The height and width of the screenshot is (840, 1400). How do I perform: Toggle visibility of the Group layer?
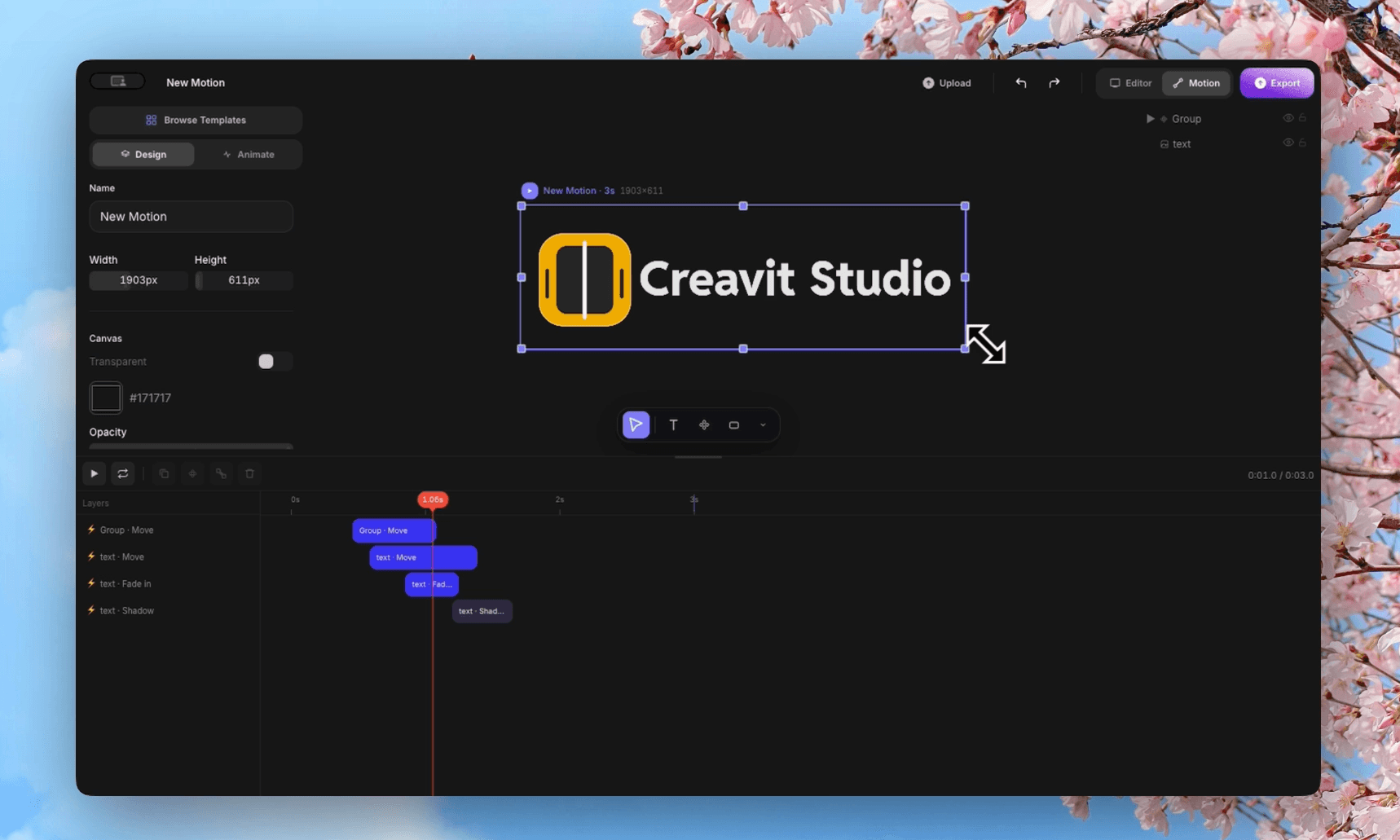coord(1288,118)
